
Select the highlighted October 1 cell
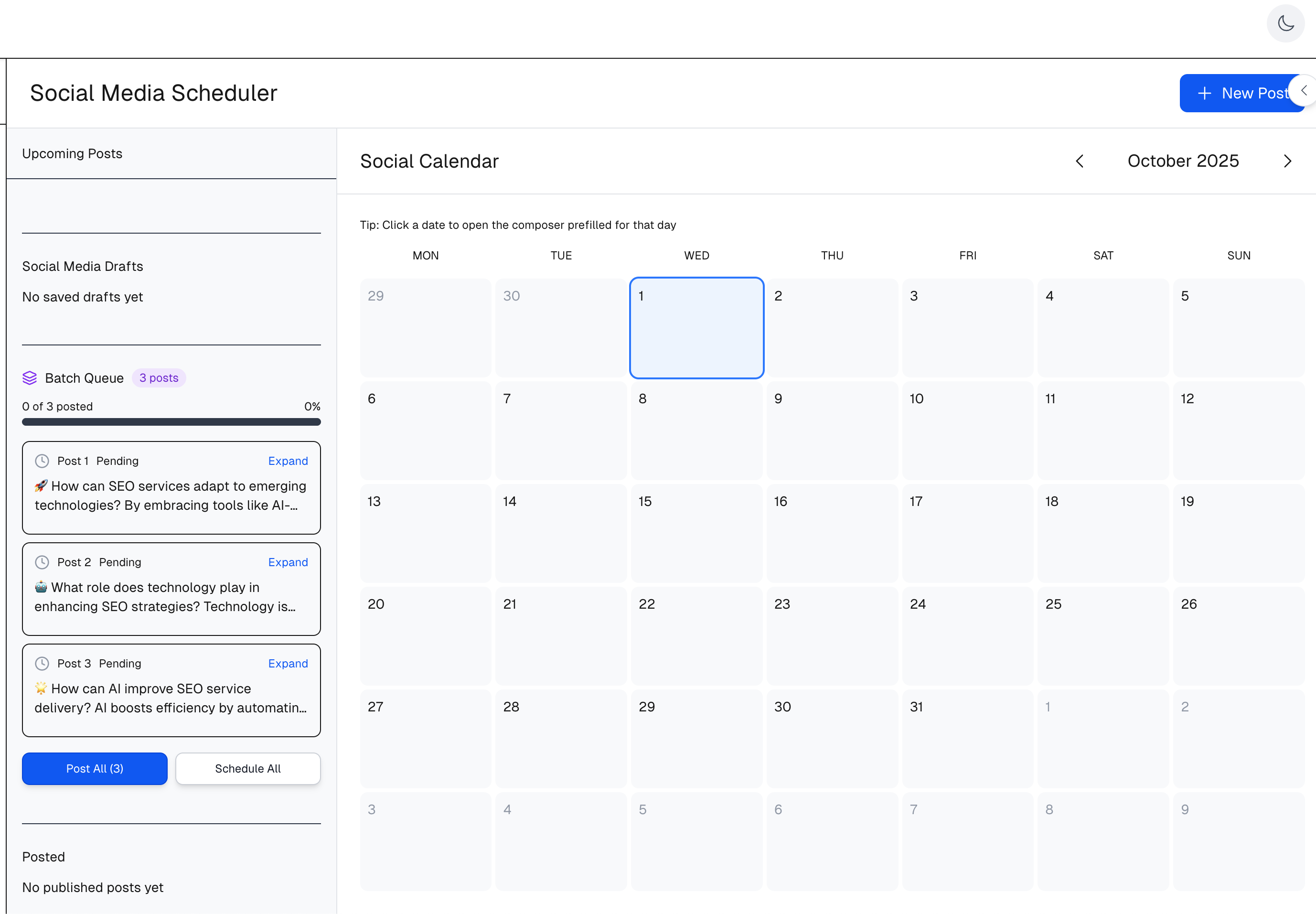point(696,328)
